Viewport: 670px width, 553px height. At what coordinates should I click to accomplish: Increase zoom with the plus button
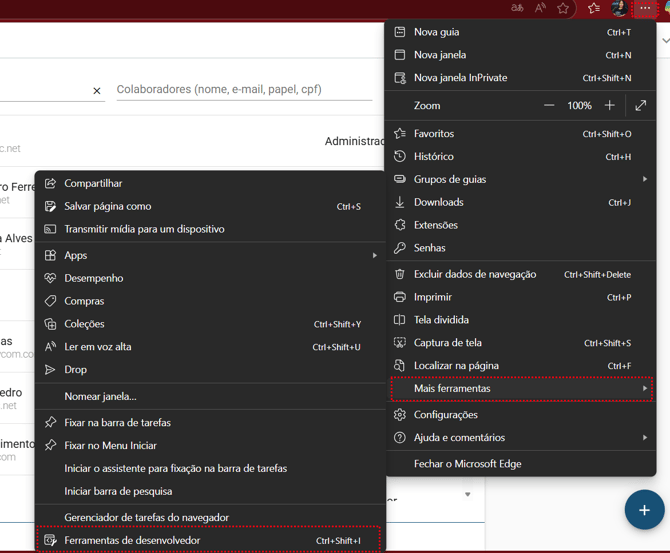[610, 105]
